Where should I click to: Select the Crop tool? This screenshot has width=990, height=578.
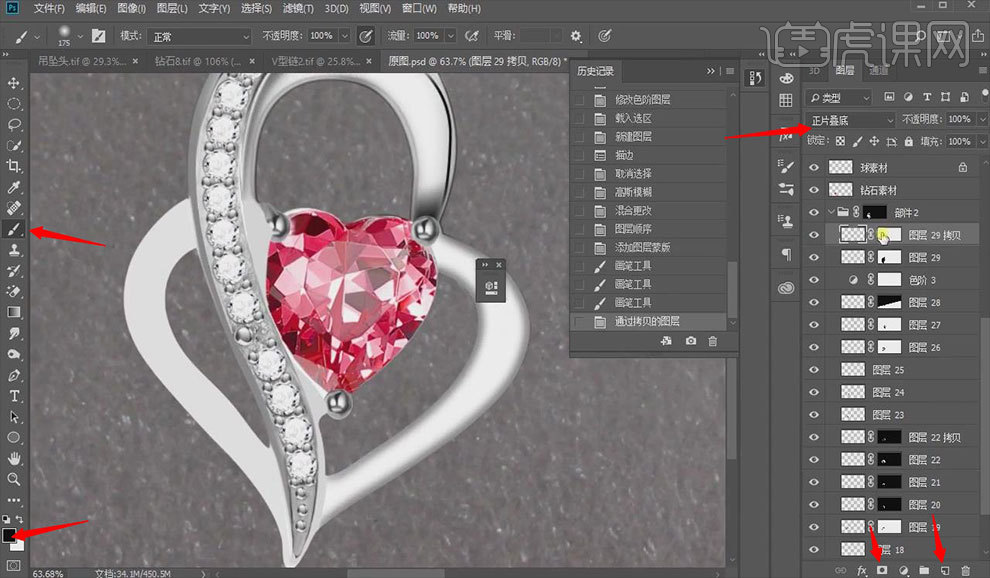[14, 166]
